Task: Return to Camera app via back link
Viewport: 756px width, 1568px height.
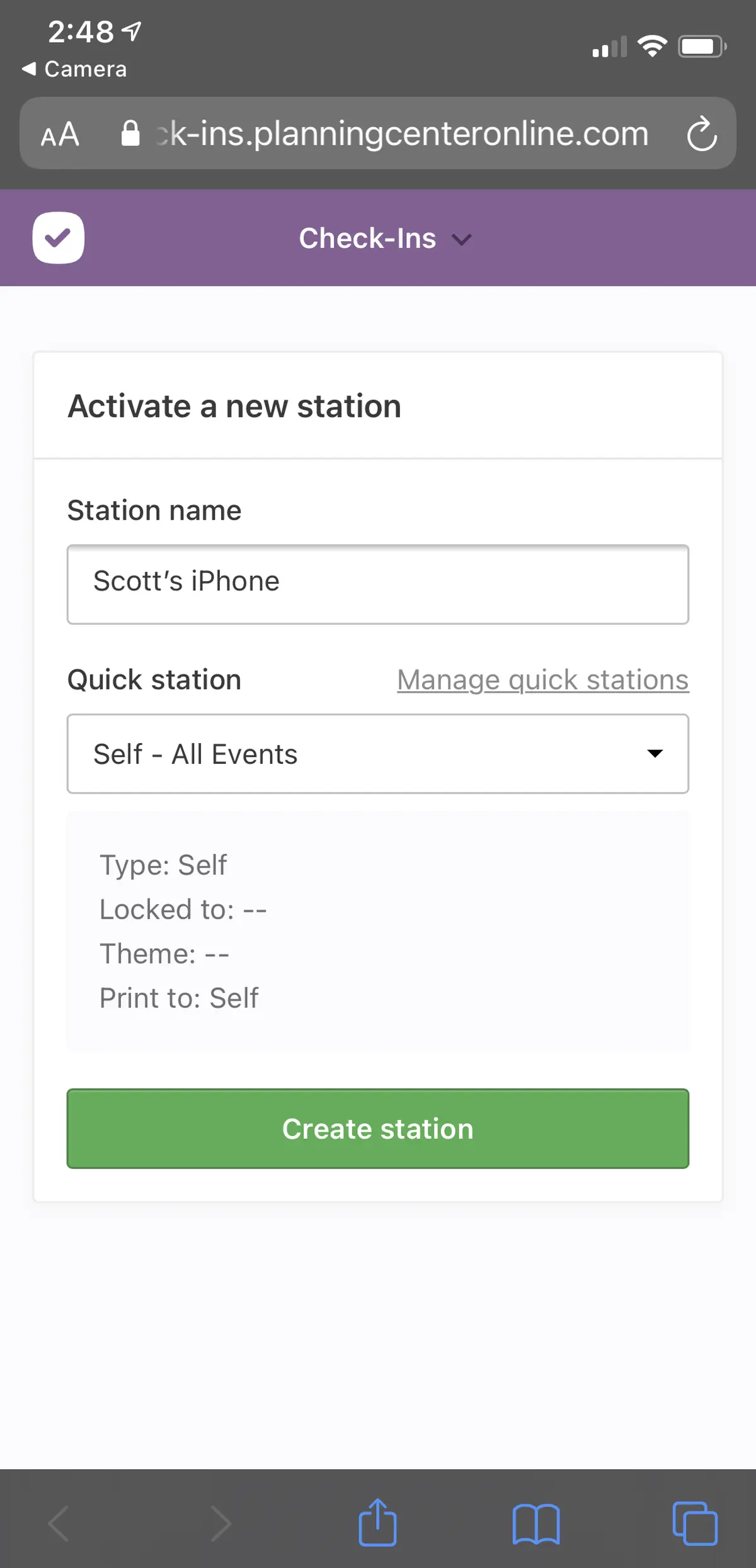Action: (74, 69)
